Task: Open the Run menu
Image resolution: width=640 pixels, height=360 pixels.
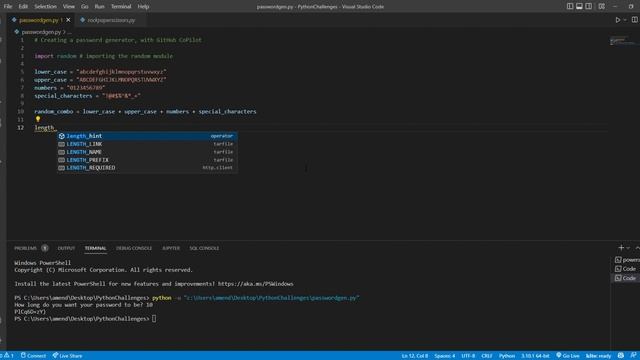Action: tap(99, 7)
